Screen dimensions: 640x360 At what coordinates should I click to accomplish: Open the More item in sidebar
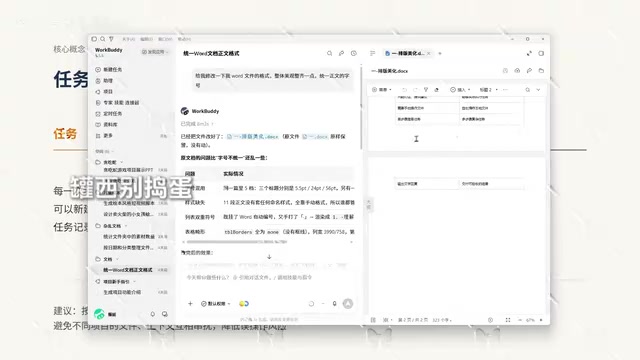pyautogui.click(x=105, y=136)
